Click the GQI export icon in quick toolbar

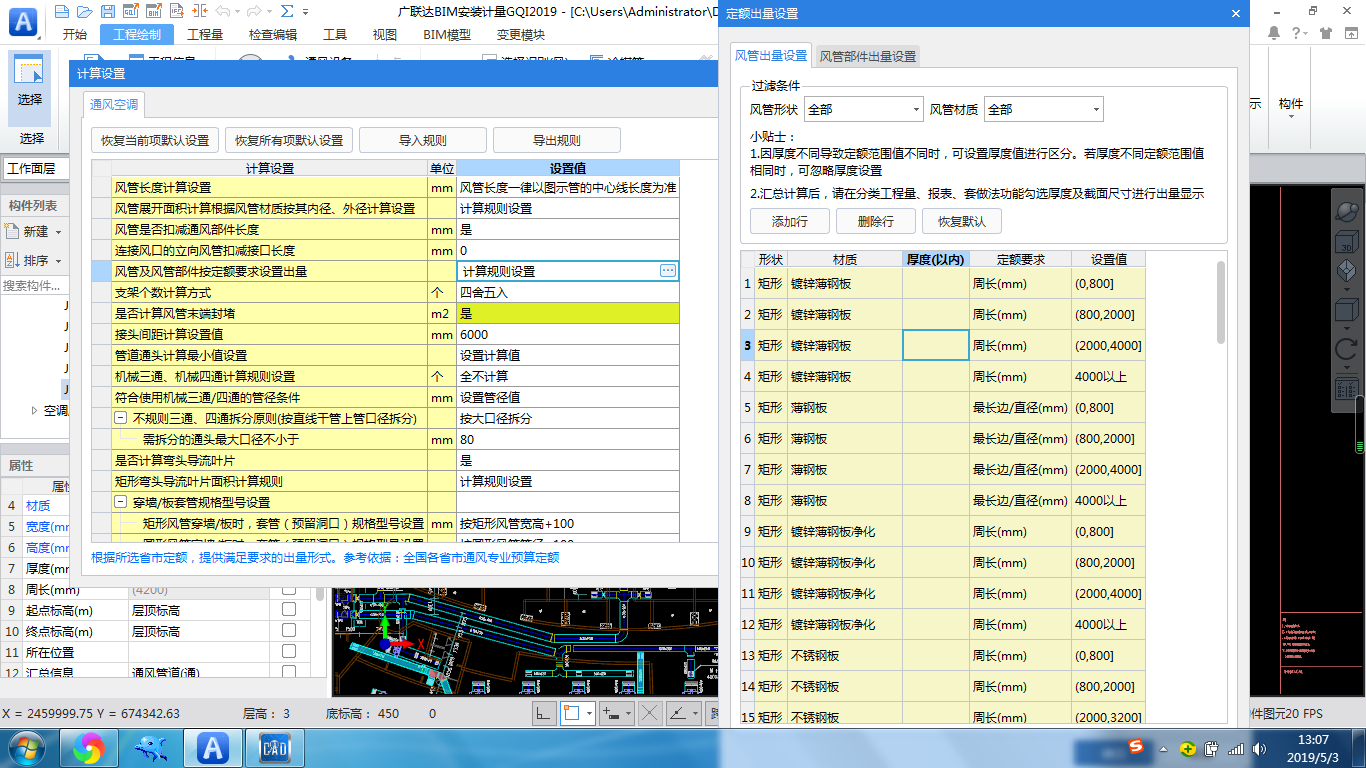(x=130, y=12)
